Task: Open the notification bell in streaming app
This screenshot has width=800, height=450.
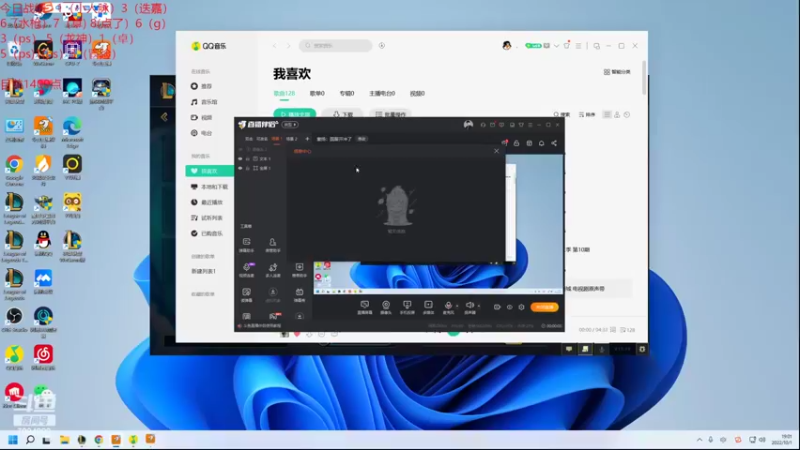Action: (x=541, y=143)
